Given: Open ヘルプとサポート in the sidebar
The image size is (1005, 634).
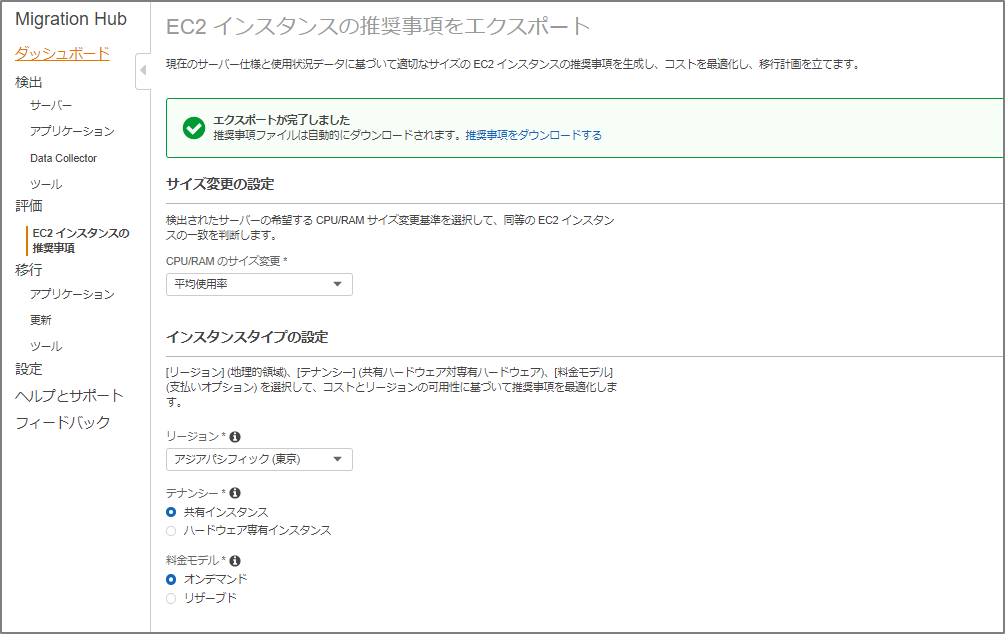Looking at the screenshot, I should (x=69, y=396).
